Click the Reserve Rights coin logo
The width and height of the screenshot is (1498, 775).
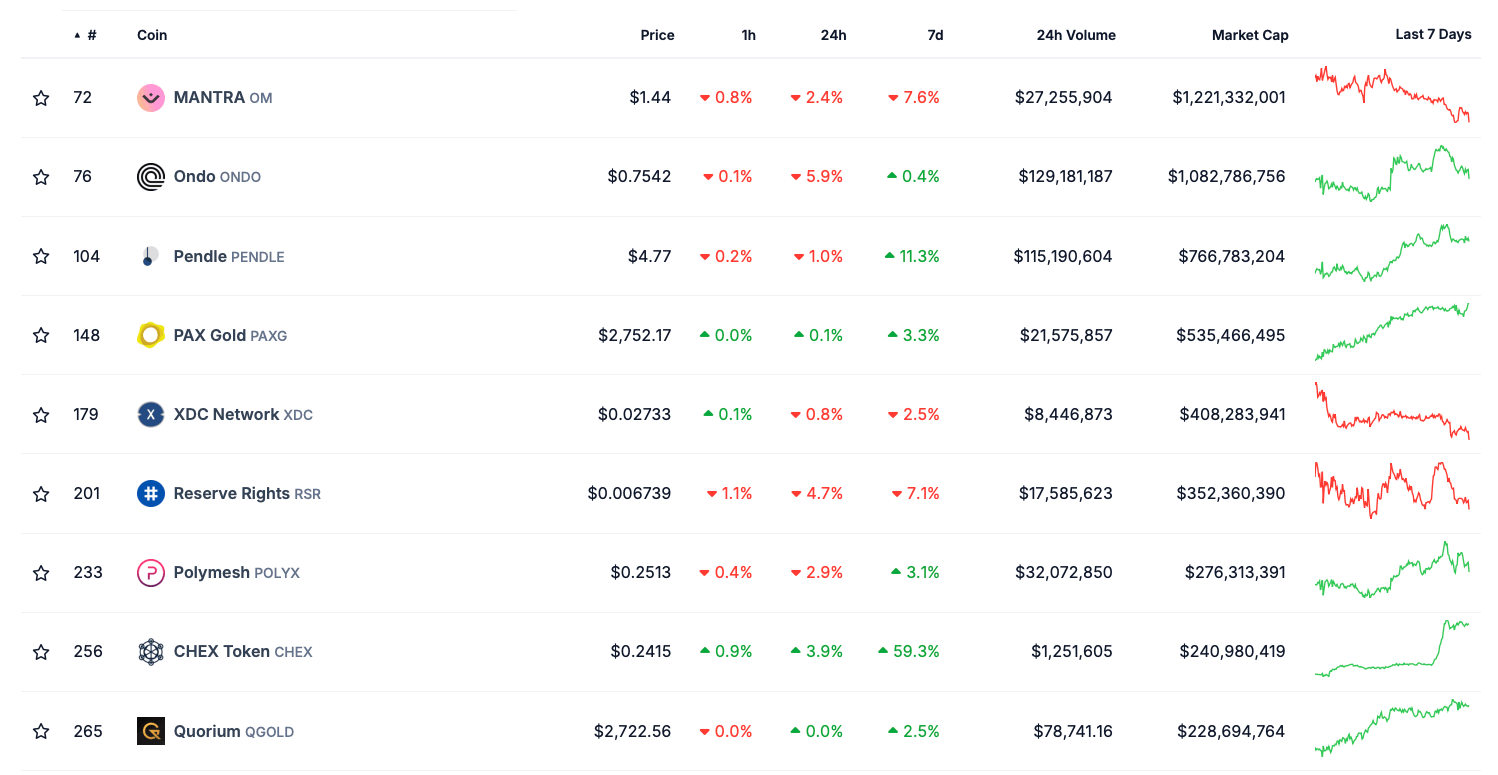151,493
